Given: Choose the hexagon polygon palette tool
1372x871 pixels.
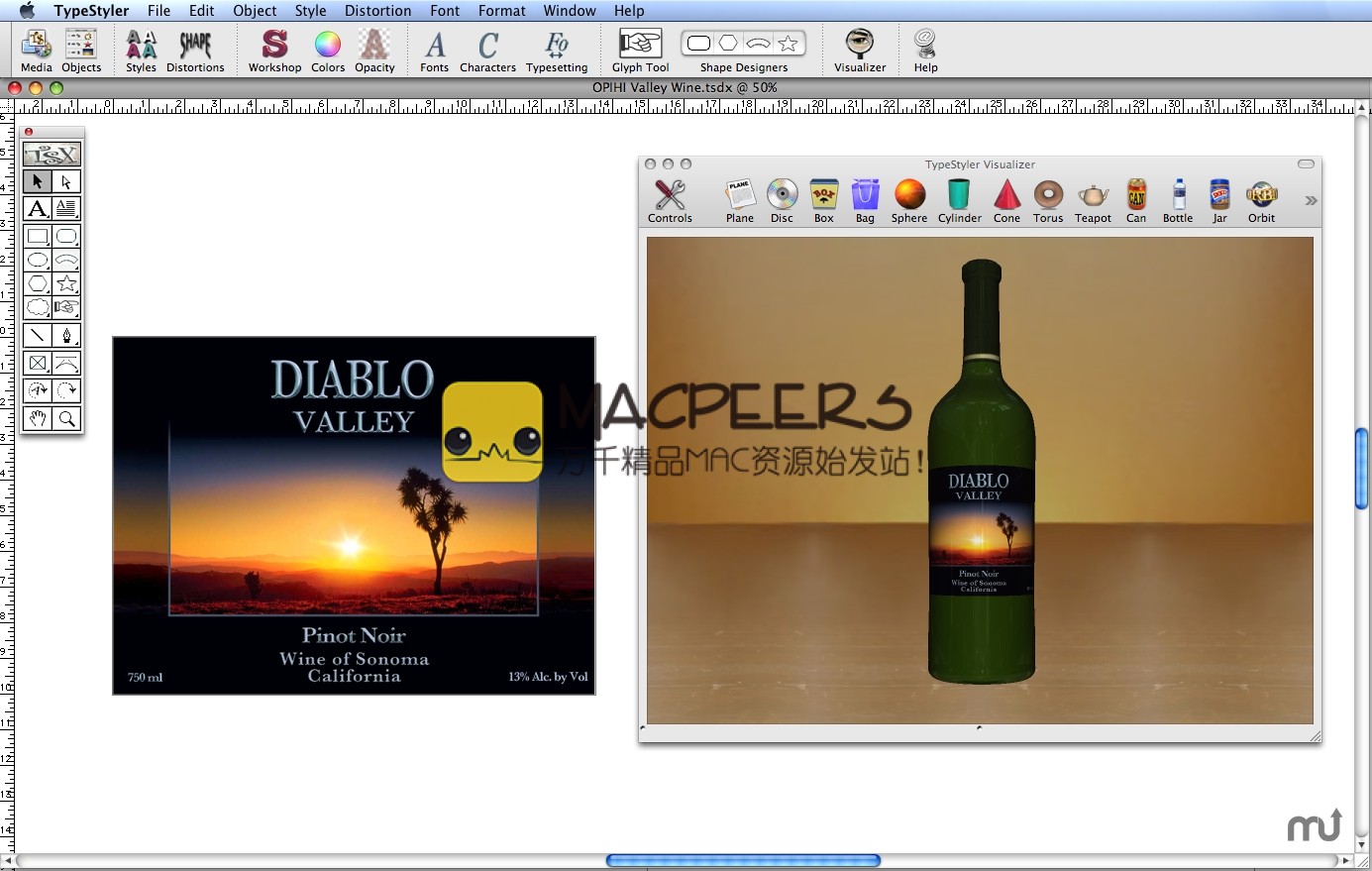Looking at the screenshot, I should tap(38, 283).
